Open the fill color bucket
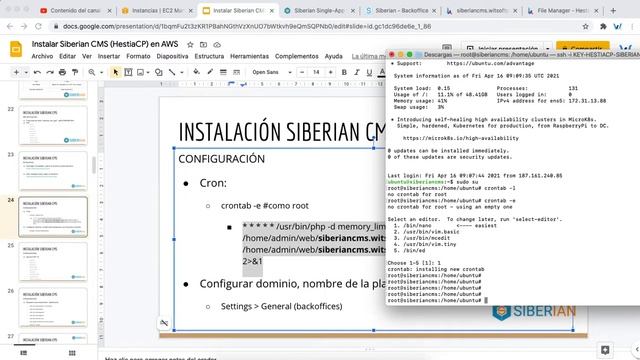The width and height of the screenshot is (640, 360). pos(196,72)
